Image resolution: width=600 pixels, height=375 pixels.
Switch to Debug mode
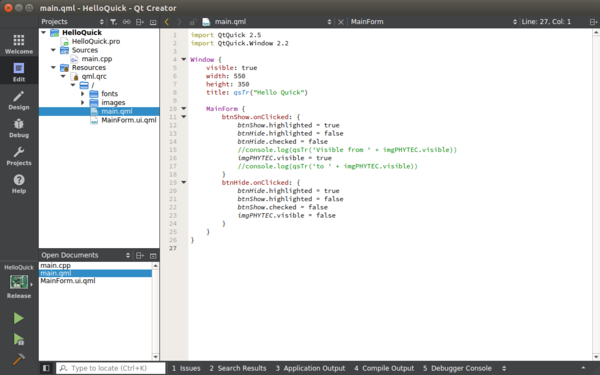(19, 128)
